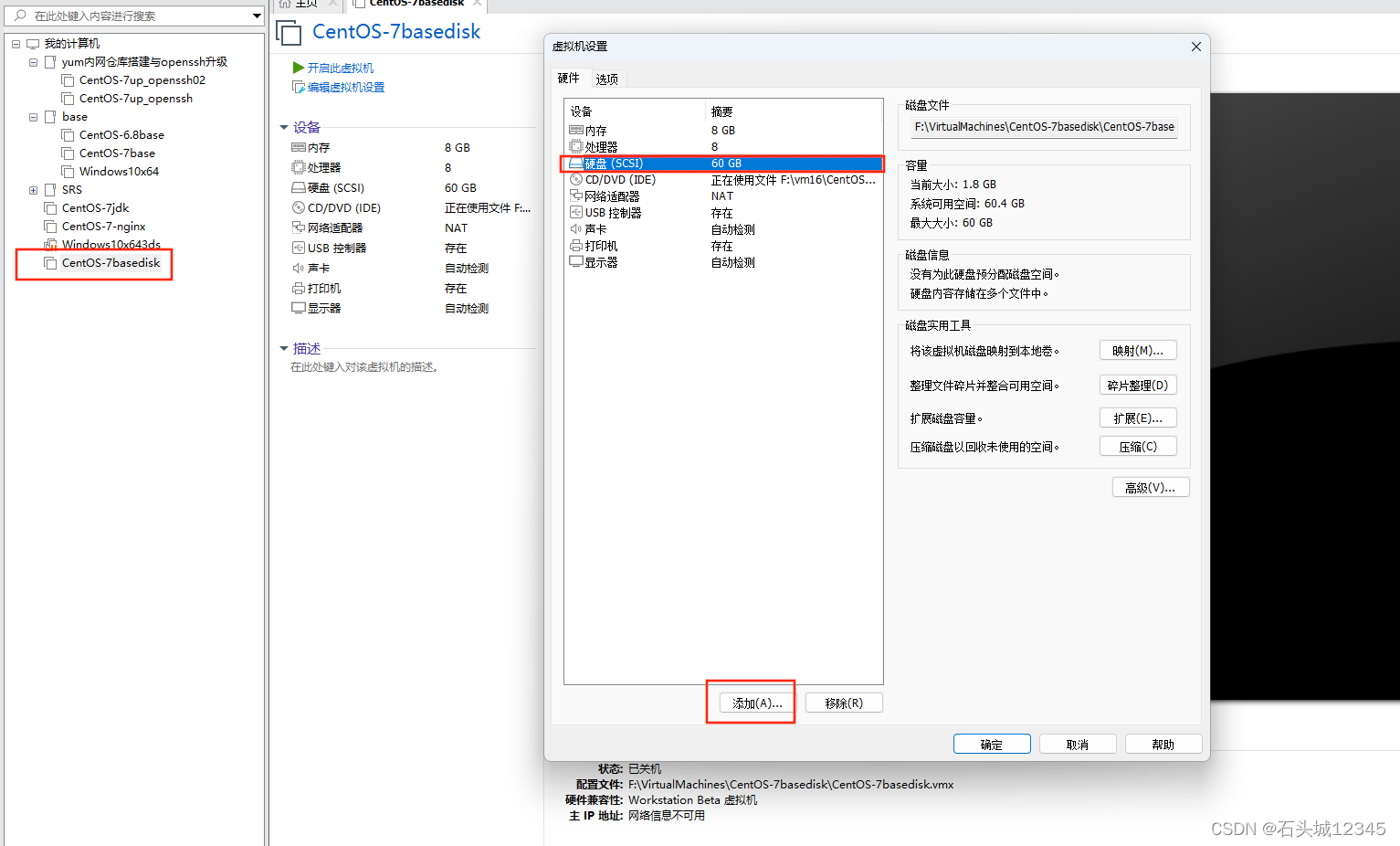Expand the SRS folder node

tap(33, 190)
